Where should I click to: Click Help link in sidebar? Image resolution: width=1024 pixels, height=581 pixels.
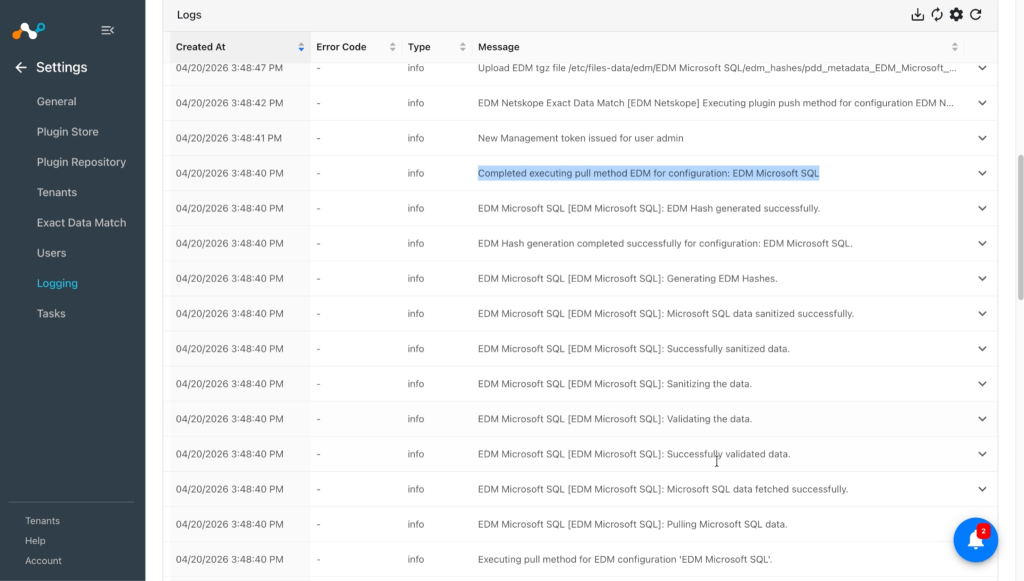(35, 541)
